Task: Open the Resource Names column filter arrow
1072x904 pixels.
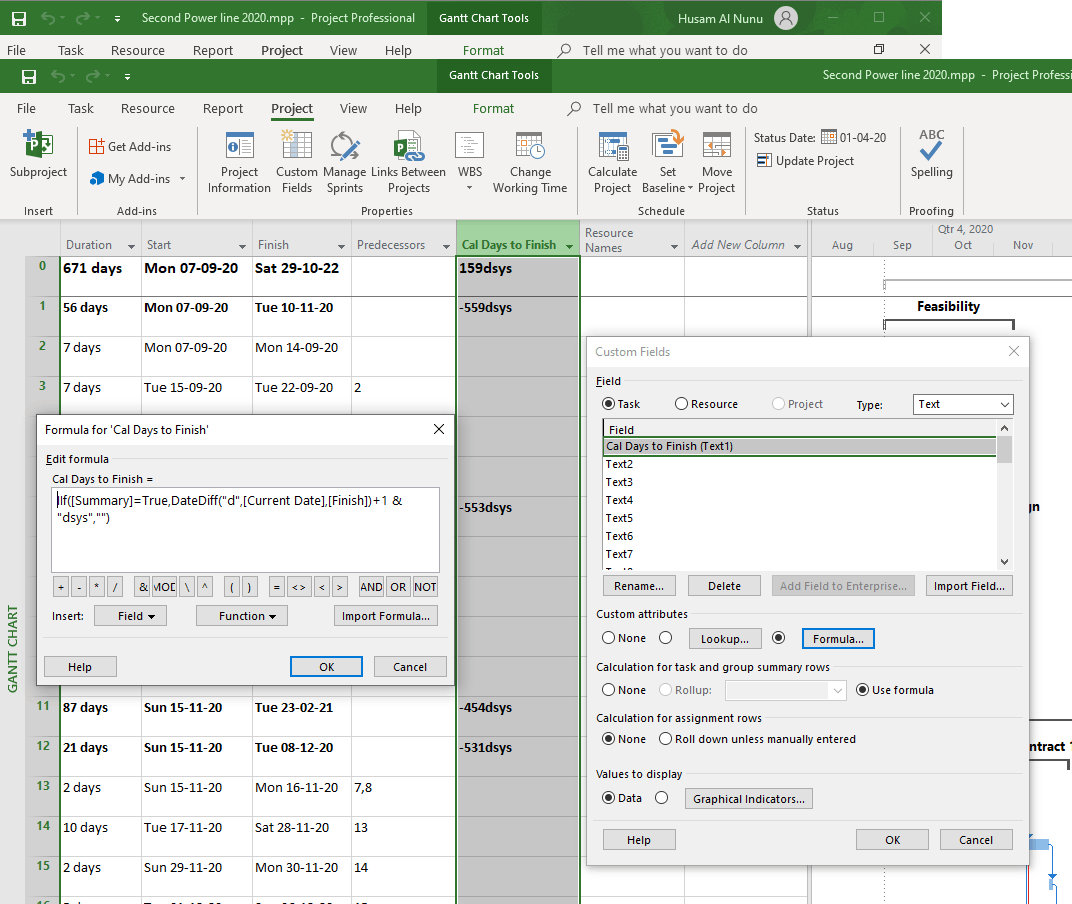Action: pyautogui.click(x=674, y=246)
